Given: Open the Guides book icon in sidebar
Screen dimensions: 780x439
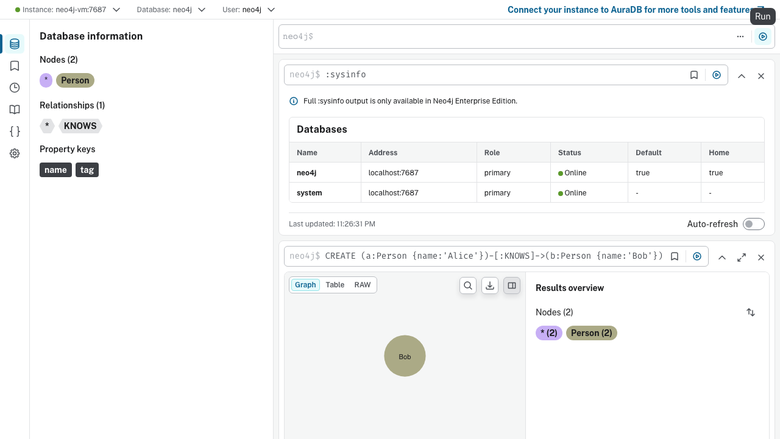Looking at the screenshot, I should coord(14,109).
